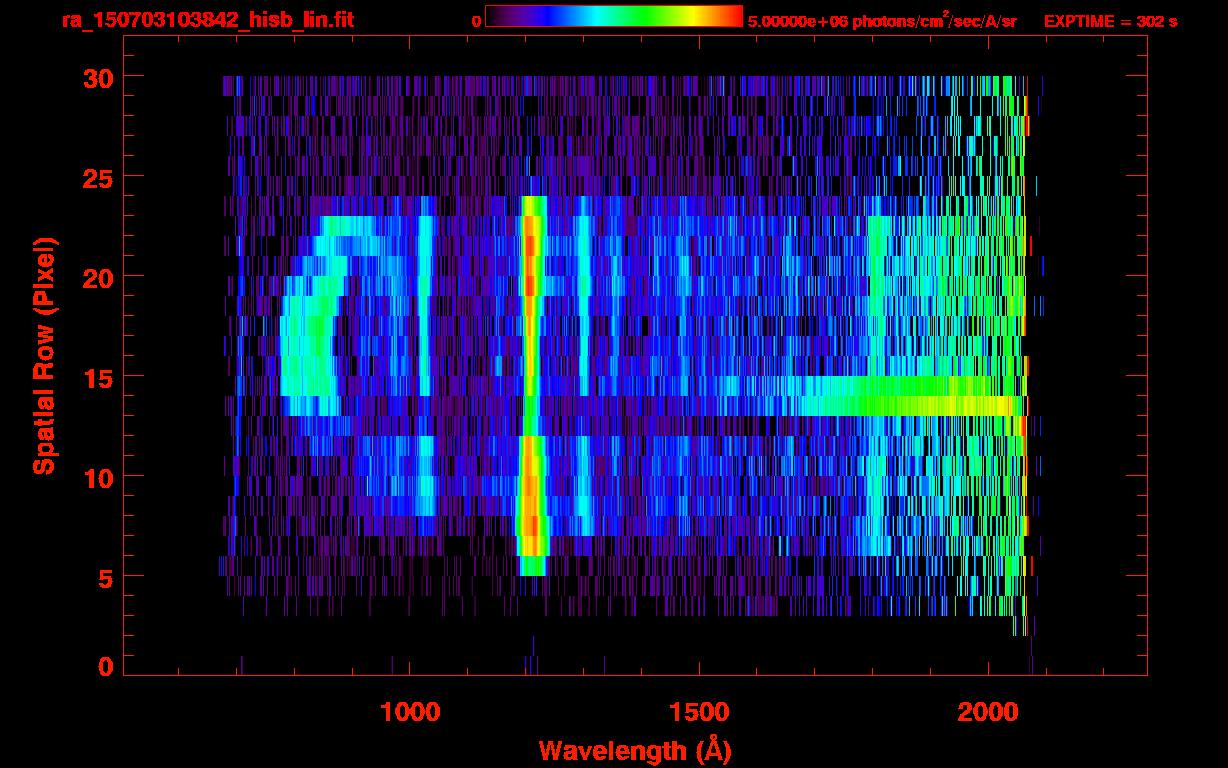1228x768 pixels.
Task: Click the 1000 wavelength tick label
Action: [410, 711]
